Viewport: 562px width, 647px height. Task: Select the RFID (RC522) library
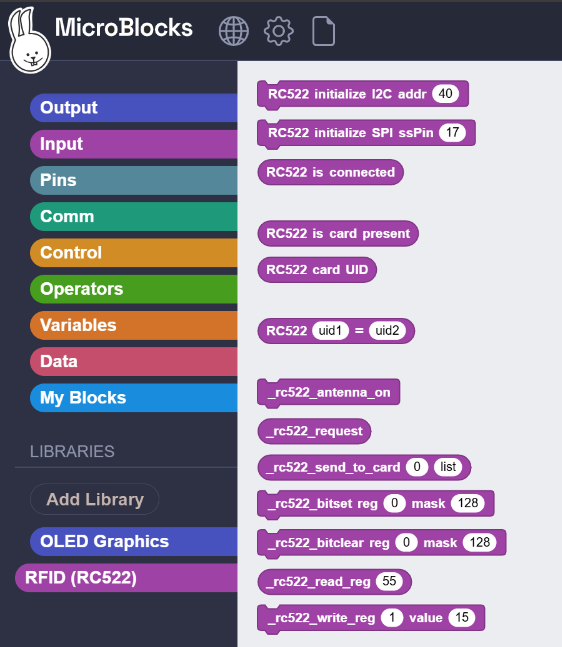(x=126, y=578)
